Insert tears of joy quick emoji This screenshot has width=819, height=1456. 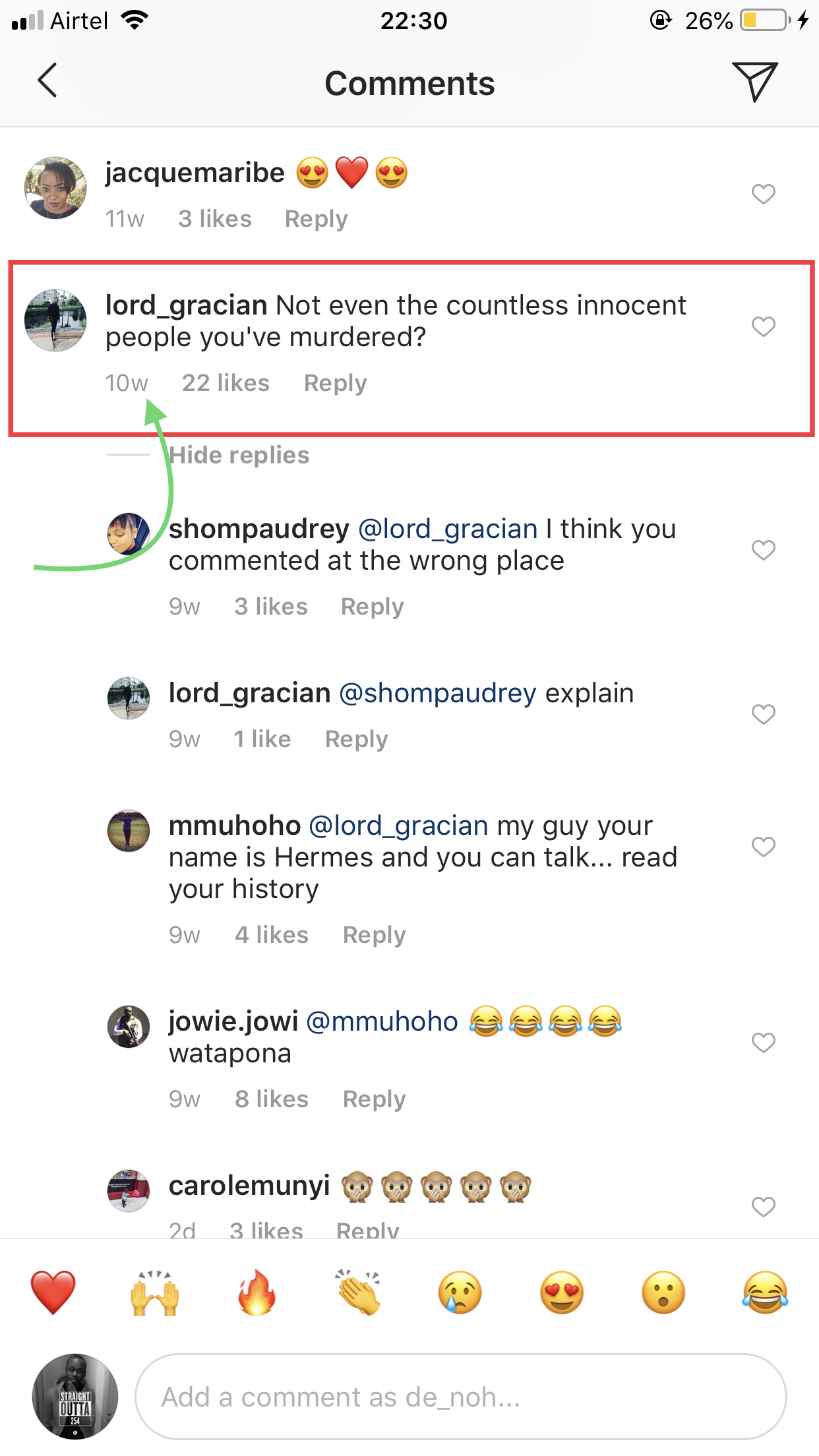(x=765, y=1292)
